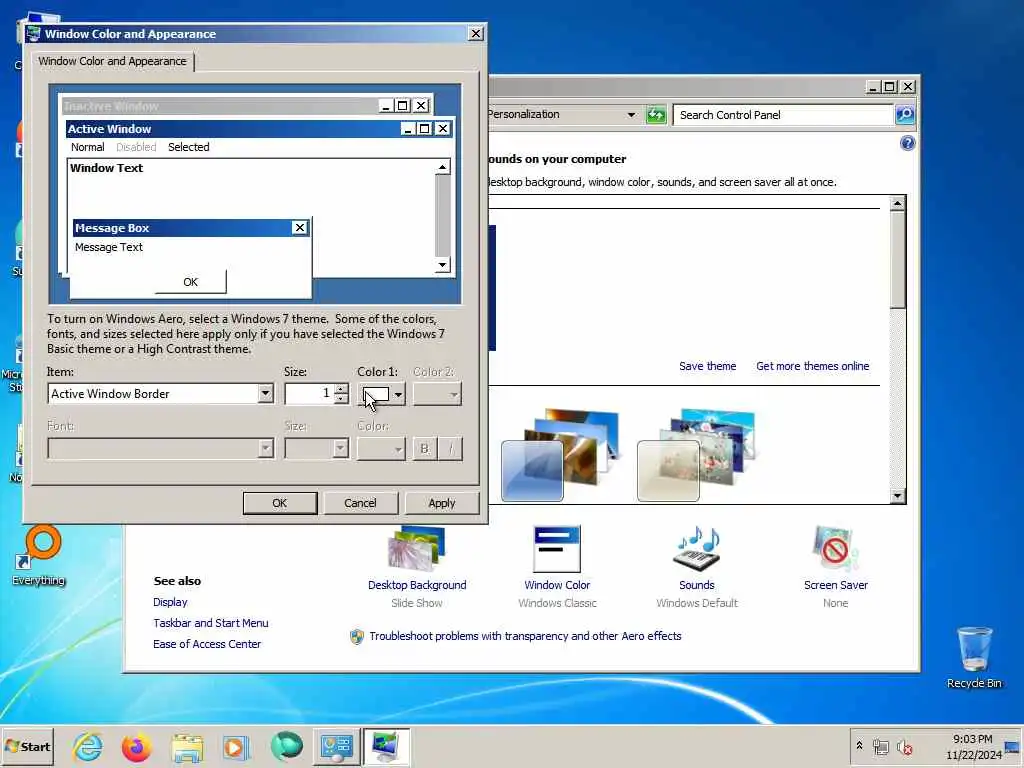Viewport: 1024px width, 768px height.
Task: Select the blue architecture theme thumbnail
Action: pyautogui.click(x=560, y=455)
